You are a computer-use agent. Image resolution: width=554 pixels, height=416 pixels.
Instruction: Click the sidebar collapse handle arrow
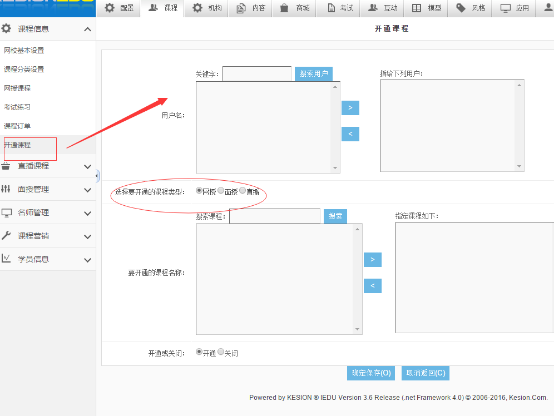coord(97,176)
